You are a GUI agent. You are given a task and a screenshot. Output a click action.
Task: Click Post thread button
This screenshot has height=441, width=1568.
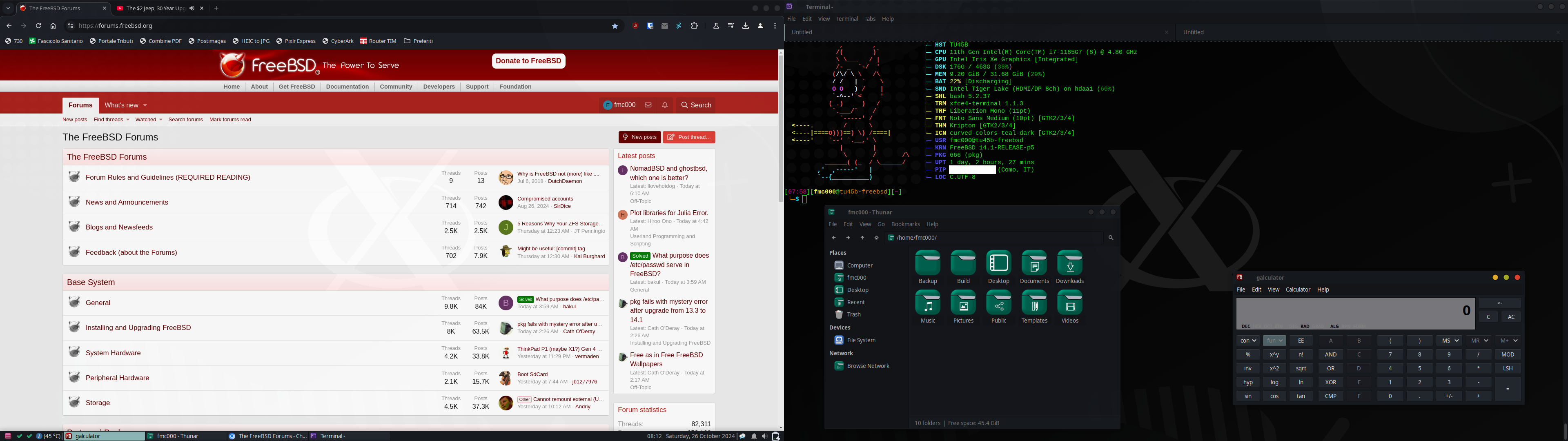[x=689, y=137]
